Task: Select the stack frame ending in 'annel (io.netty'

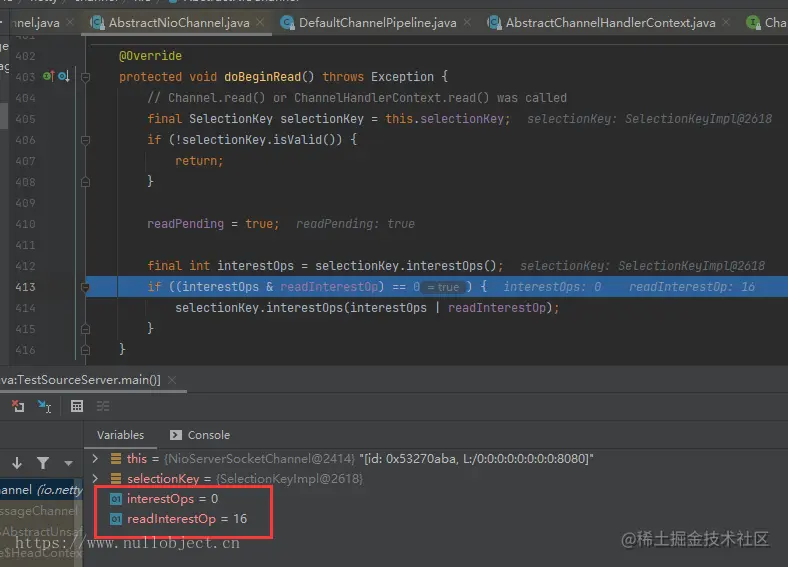Action: tap(41, 490)
